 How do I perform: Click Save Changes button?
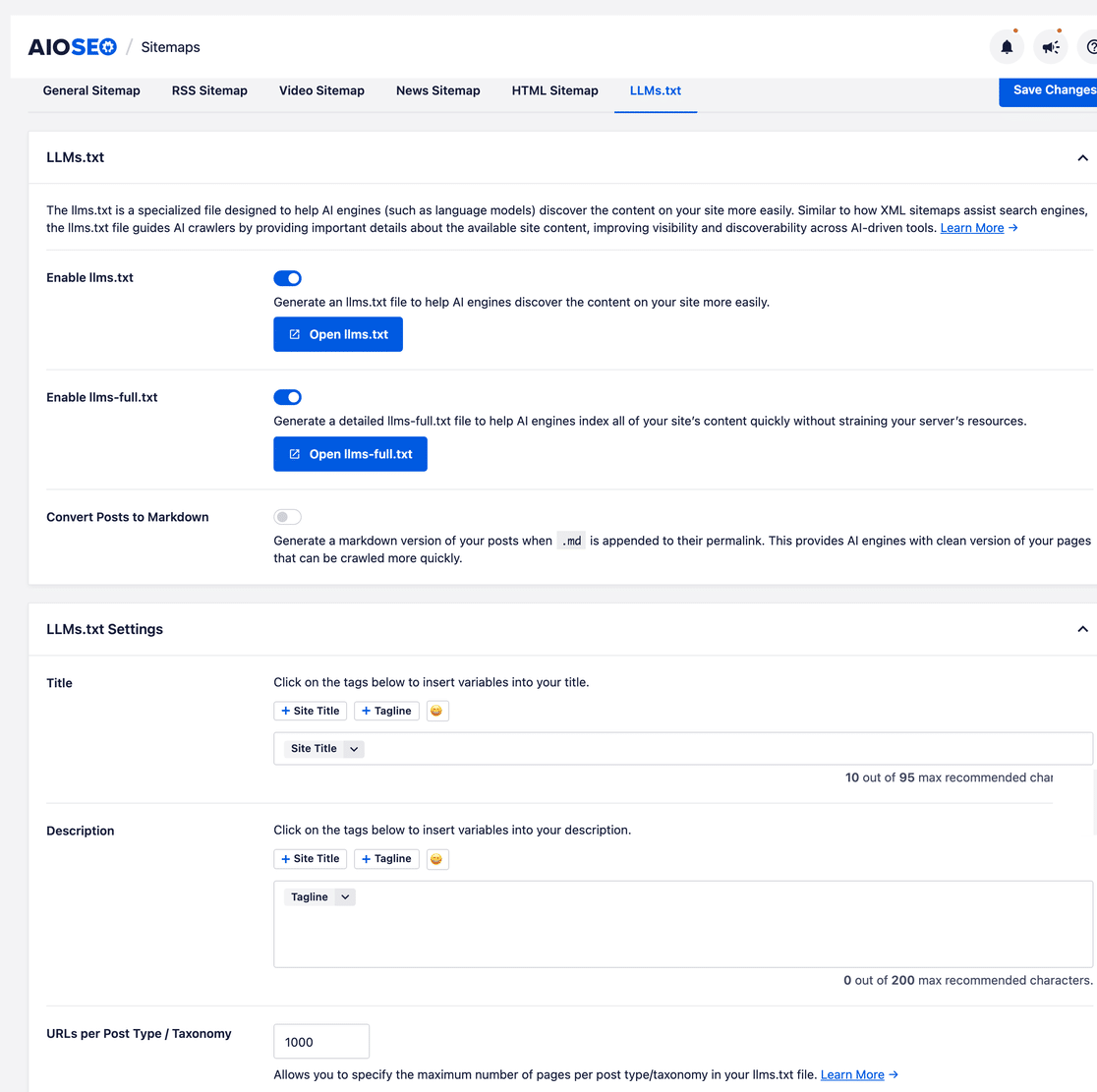click(1048, 90)
